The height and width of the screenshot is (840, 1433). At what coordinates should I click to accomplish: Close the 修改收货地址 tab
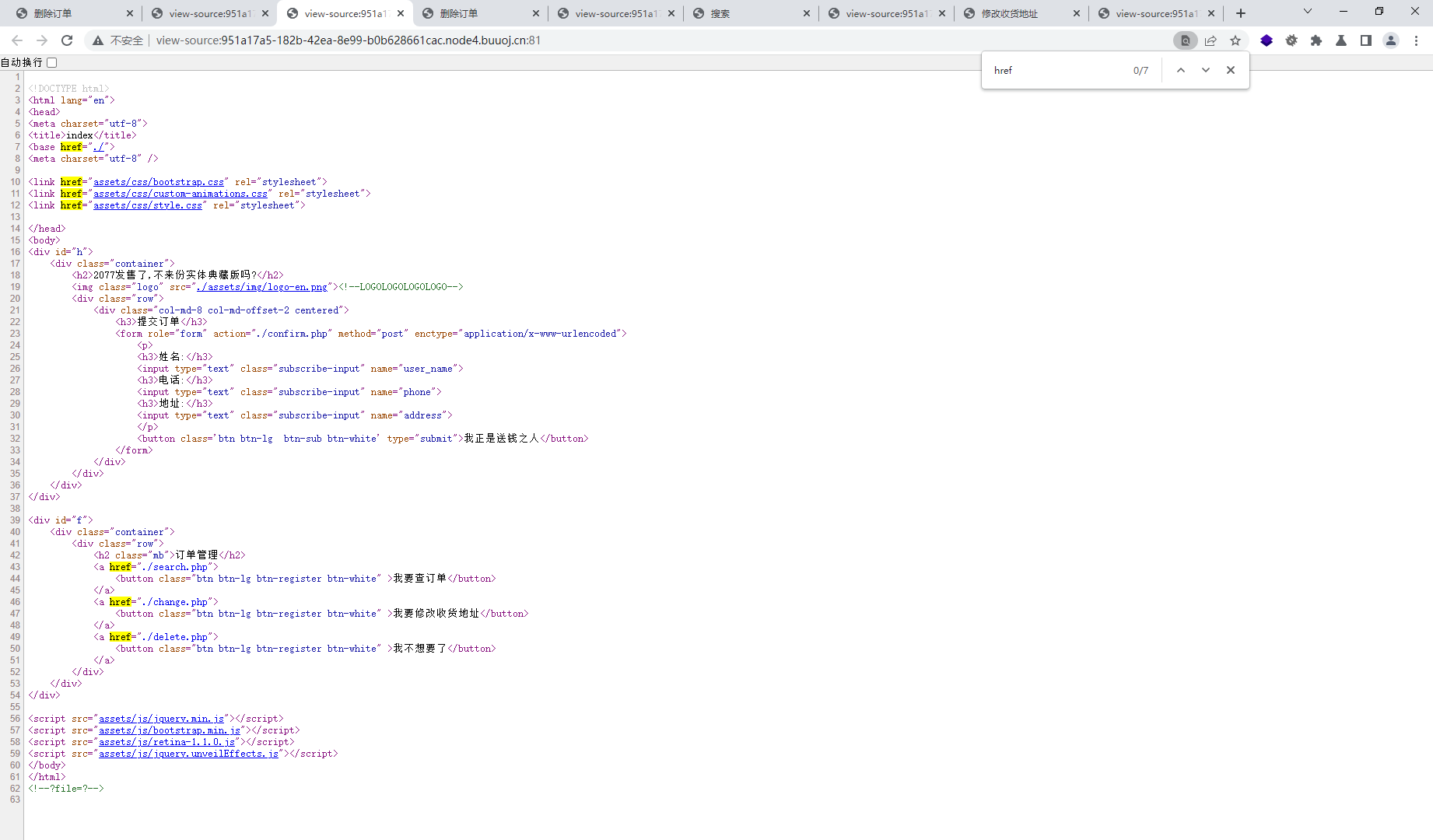point(1077,13)
